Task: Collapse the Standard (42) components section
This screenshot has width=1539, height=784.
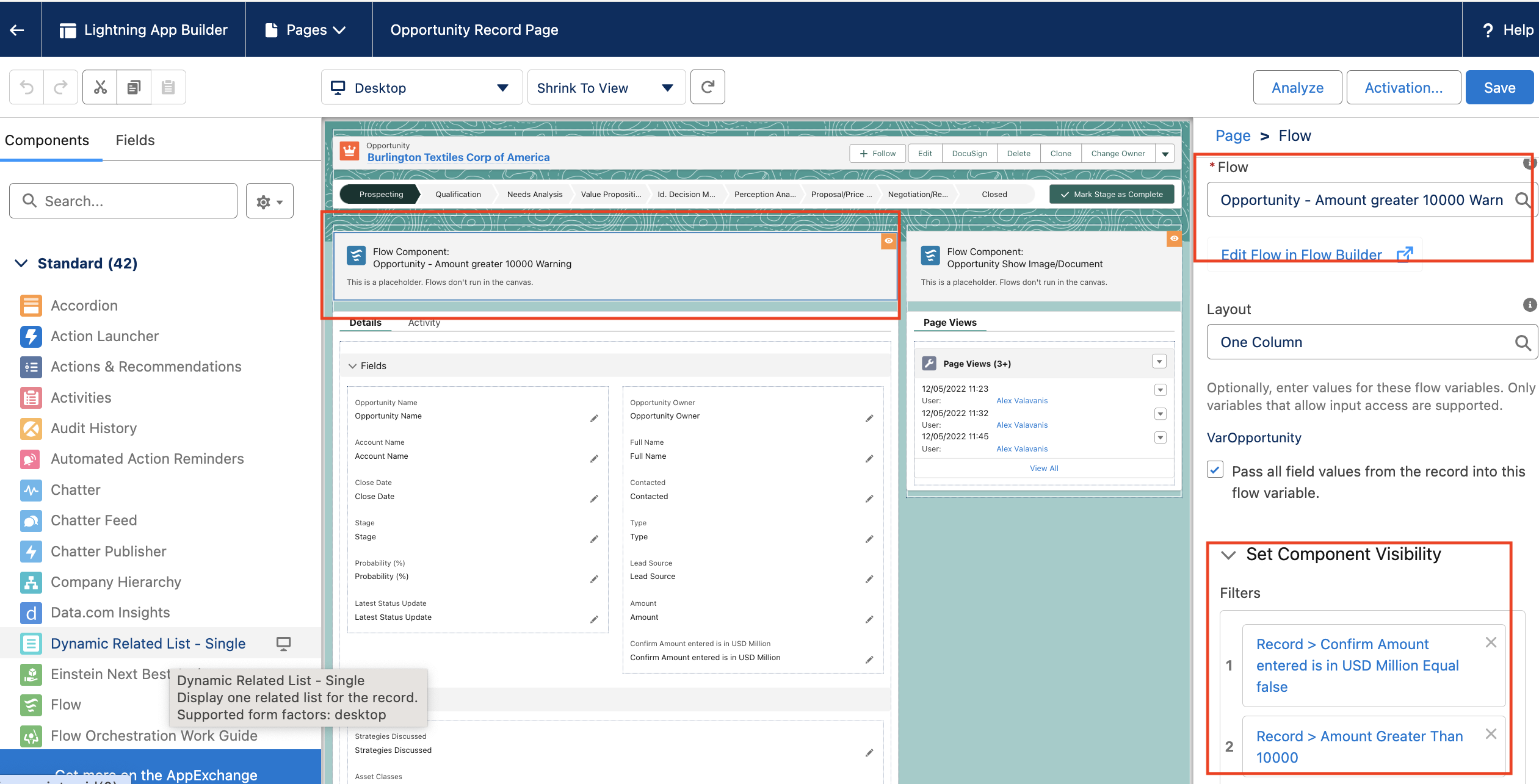Action: 21,263
